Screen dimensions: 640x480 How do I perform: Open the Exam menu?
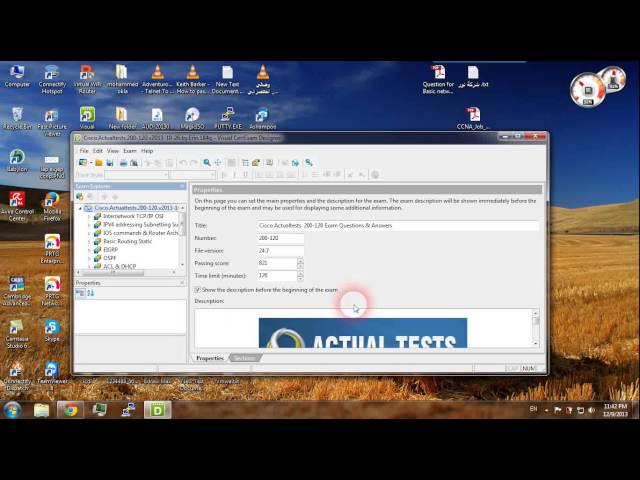pos(130,151)
